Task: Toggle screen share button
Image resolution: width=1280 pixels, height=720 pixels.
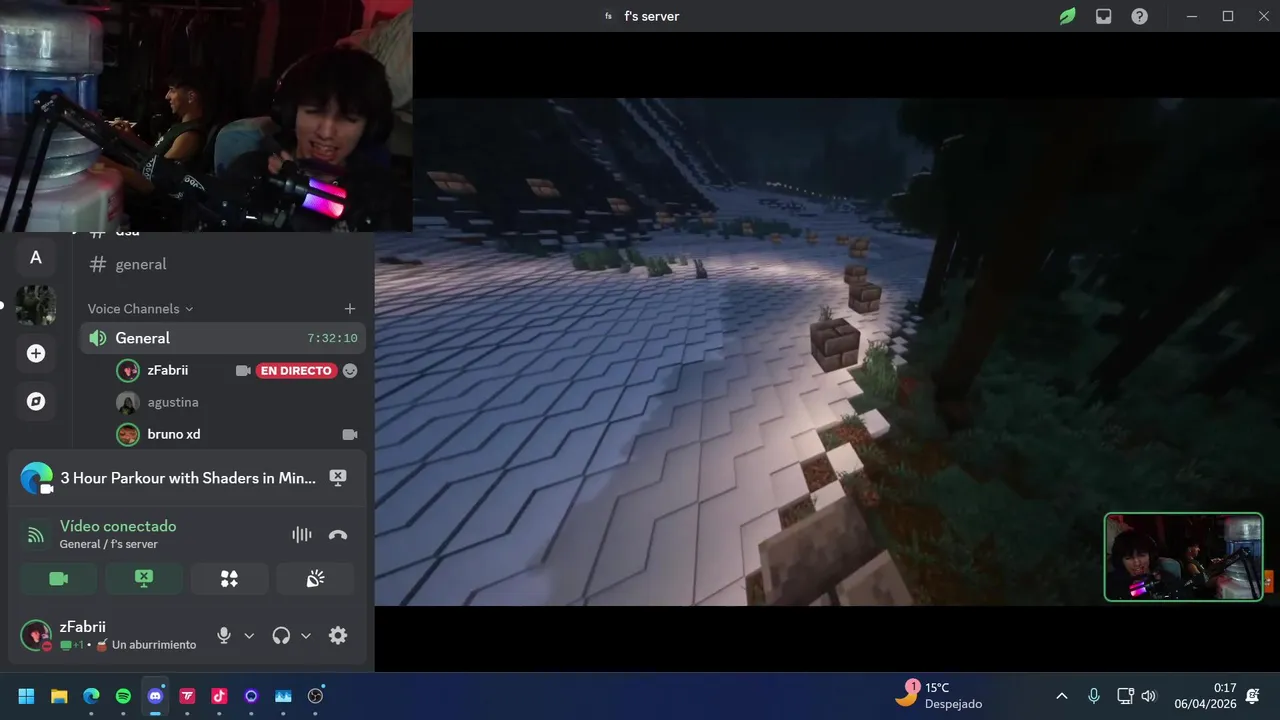Action: [144, 579]
